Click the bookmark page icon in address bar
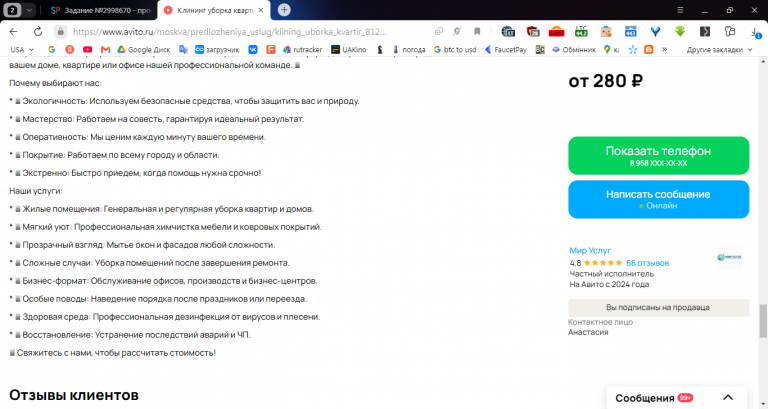Viewport: 768px width, 409px height. click(477, 31)
